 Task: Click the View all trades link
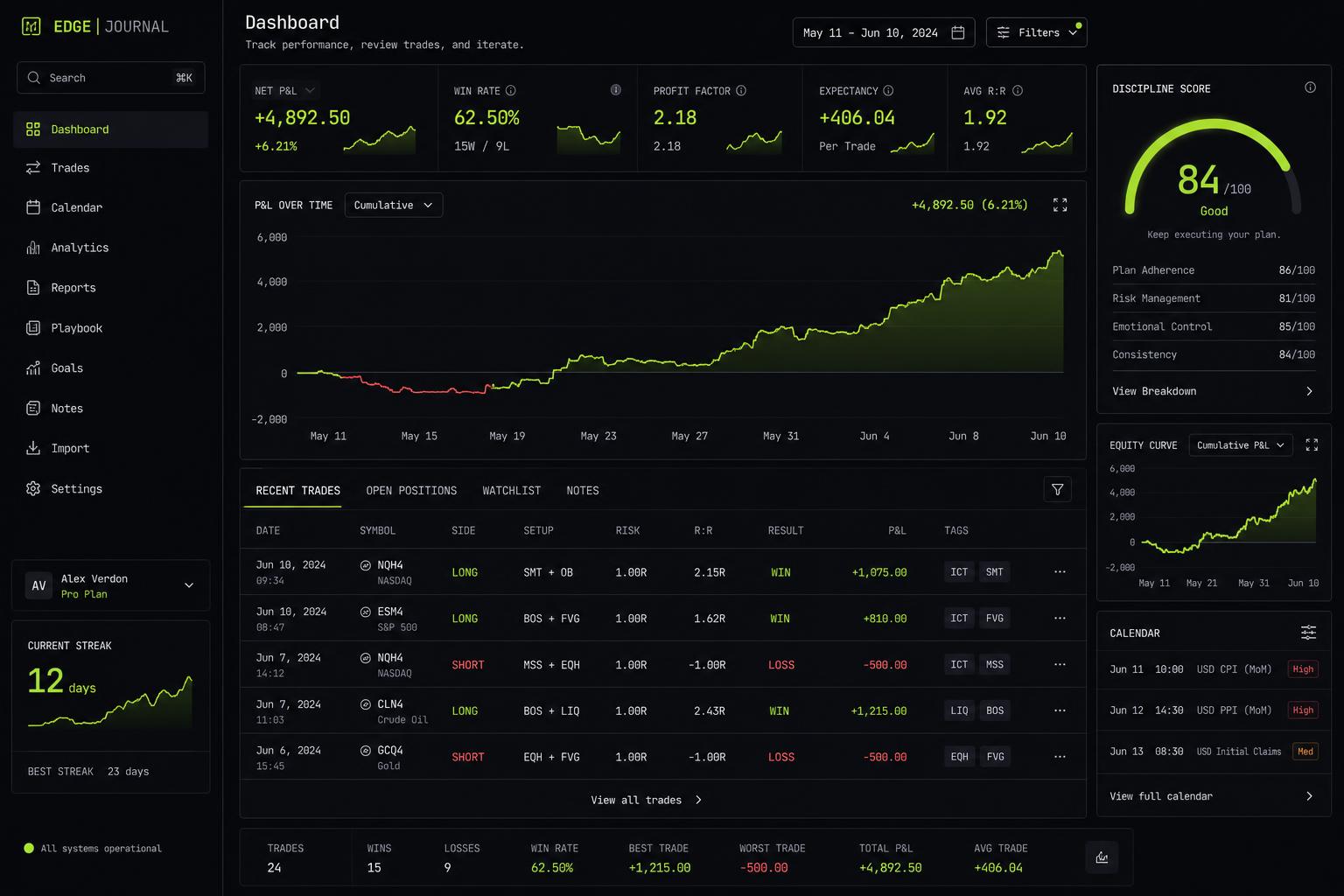tap(646, 800)
